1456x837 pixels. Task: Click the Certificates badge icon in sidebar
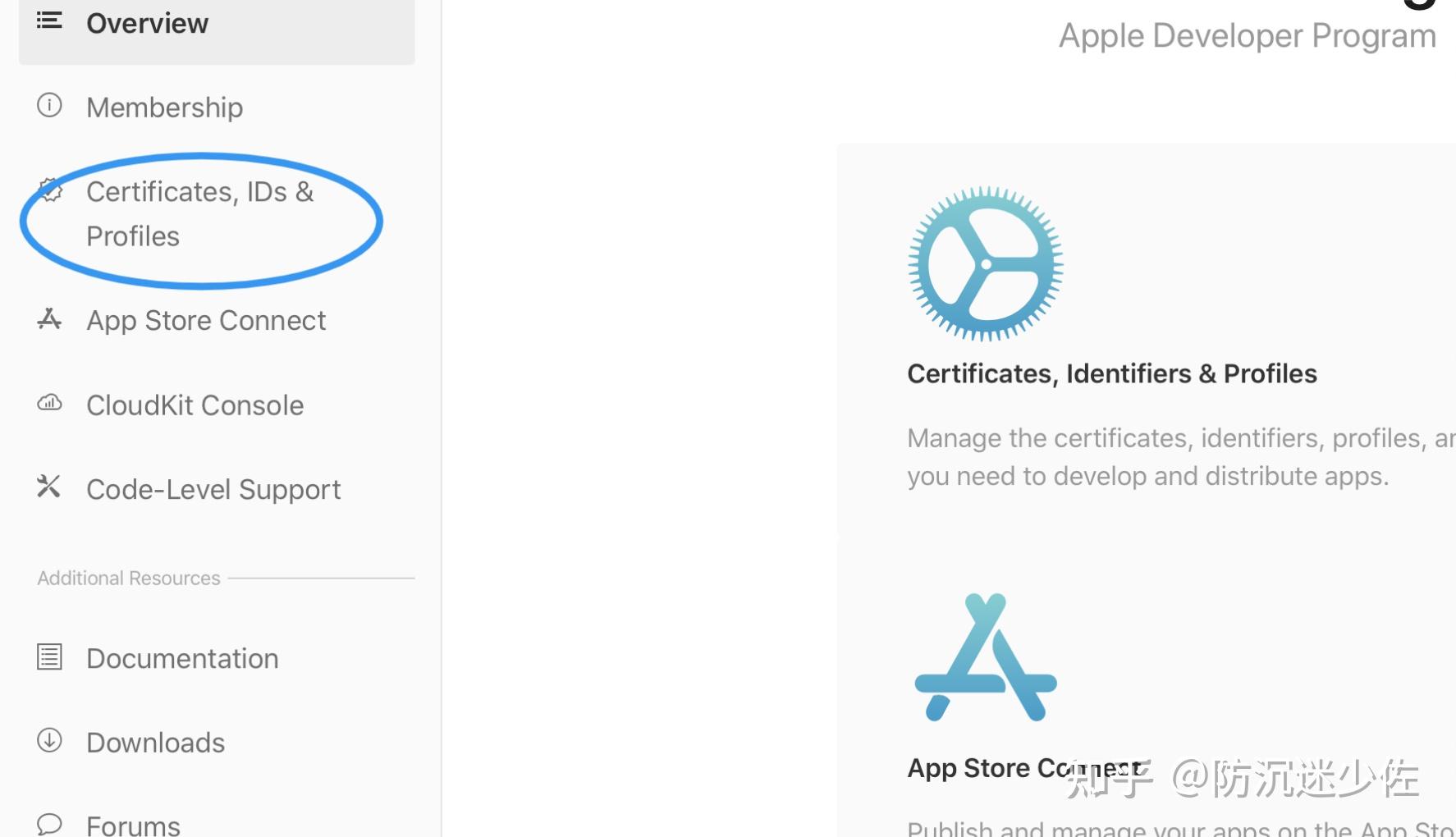click(x=50, y=191)
